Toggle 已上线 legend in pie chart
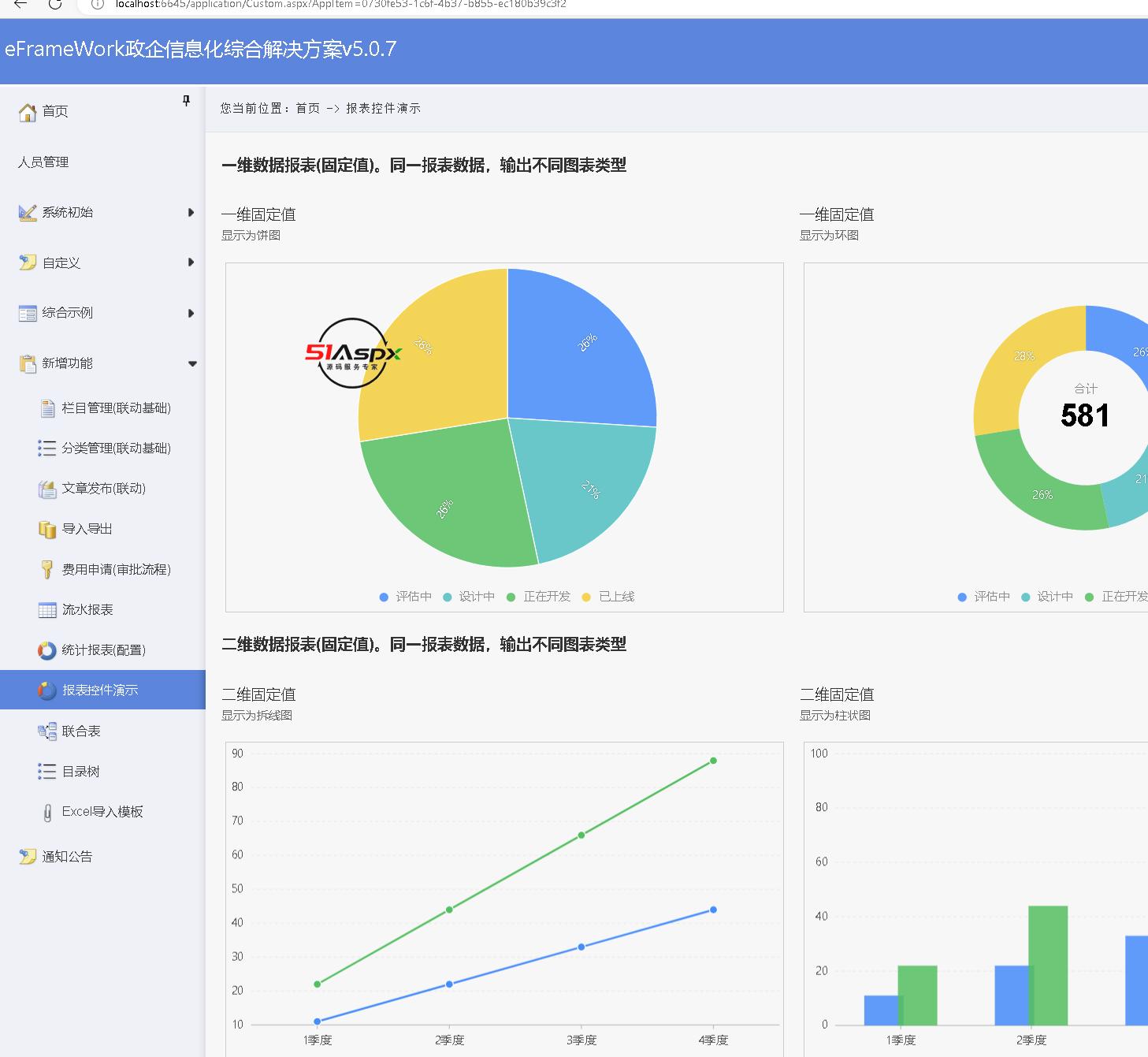The height and width of the screenshot is (1057, 1148). pos(607,597)
